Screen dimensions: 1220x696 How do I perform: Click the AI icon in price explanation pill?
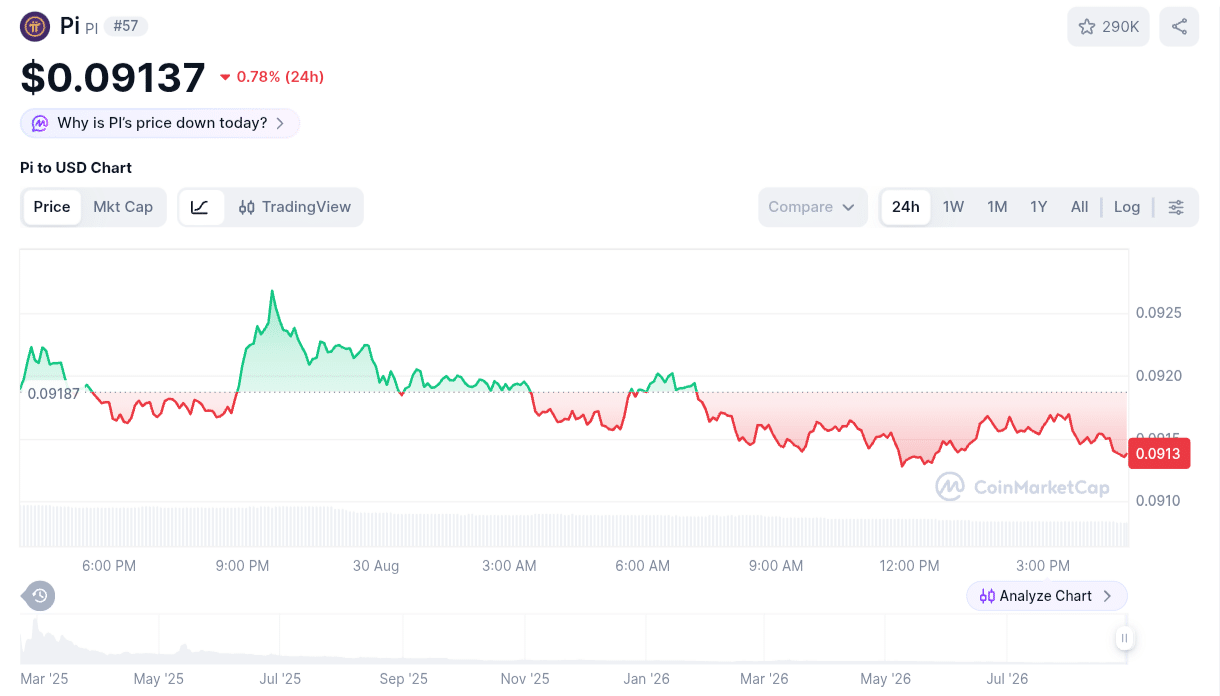click(39, 123)
